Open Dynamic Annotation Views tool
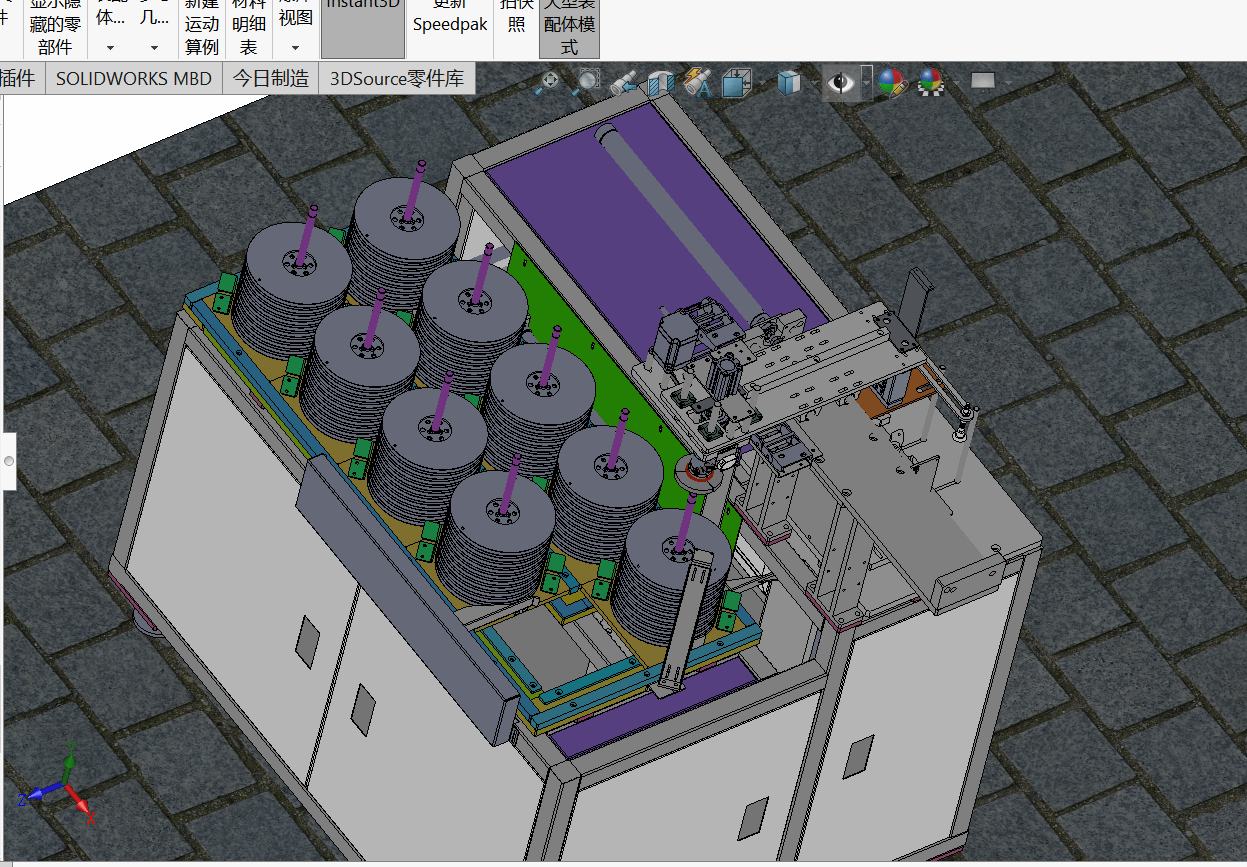 698,83
